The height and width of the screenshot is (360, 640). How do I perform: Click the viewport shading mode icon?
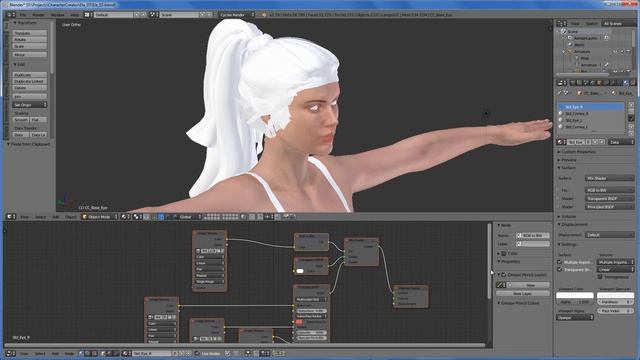[125, 217]
